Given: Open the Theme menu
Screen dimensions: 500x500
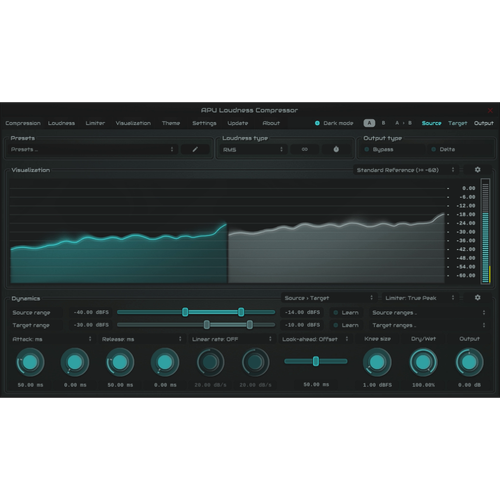Looking at the screenshot, I should tap(171, 123).
